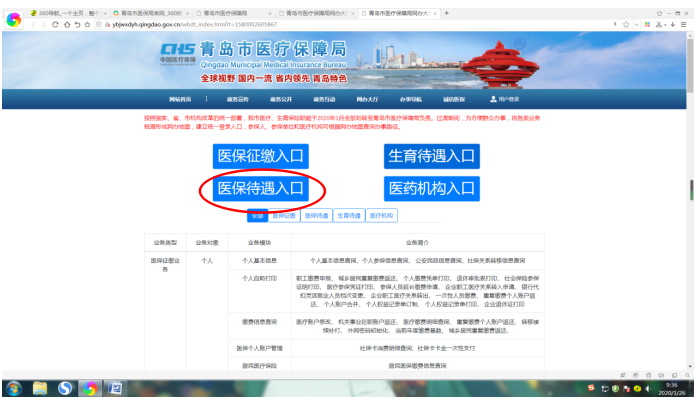Open the 网办大厅 navigation menu item
Viewport: 695px width, 399px height.
(x=367, y=99)
